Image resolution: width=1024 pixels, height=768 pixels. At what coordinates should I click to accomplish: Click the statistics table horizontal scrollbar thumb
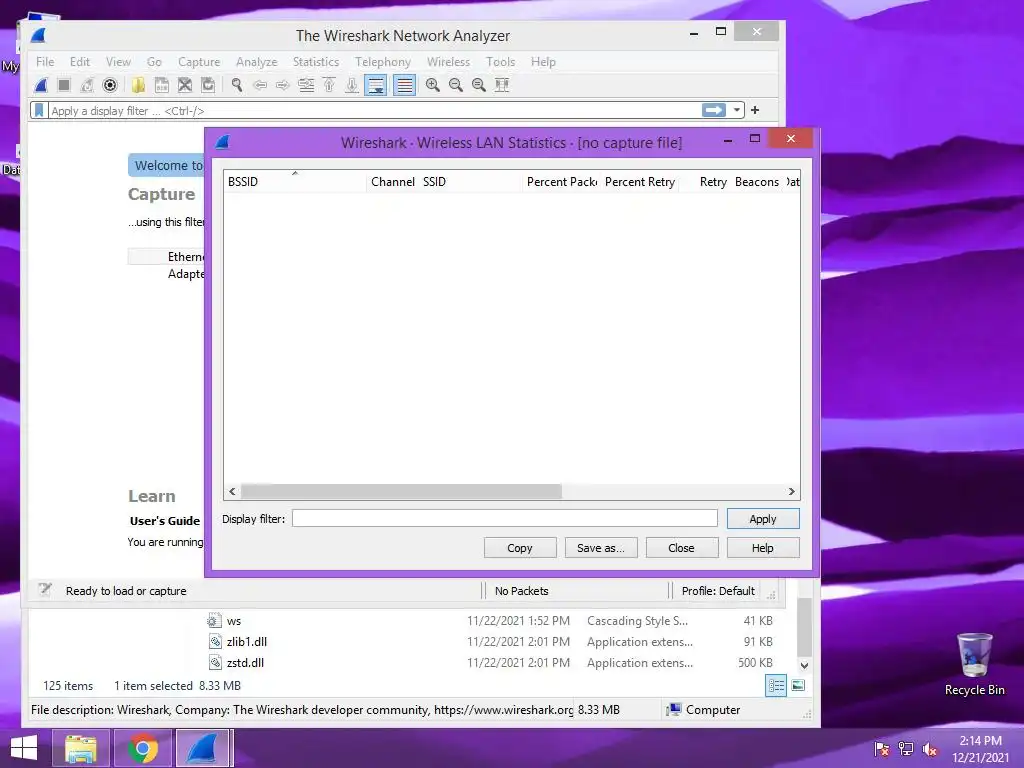(x=401, y=492)
